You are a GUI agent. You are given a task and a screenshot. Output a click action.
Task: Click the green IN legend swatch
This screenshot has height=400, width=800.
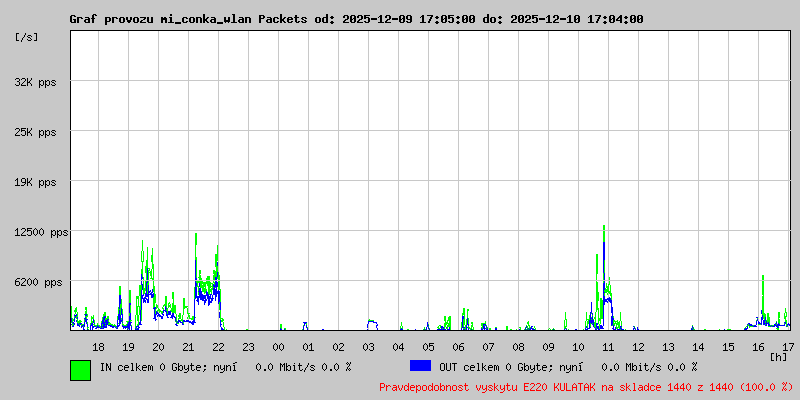coord(81,370)
